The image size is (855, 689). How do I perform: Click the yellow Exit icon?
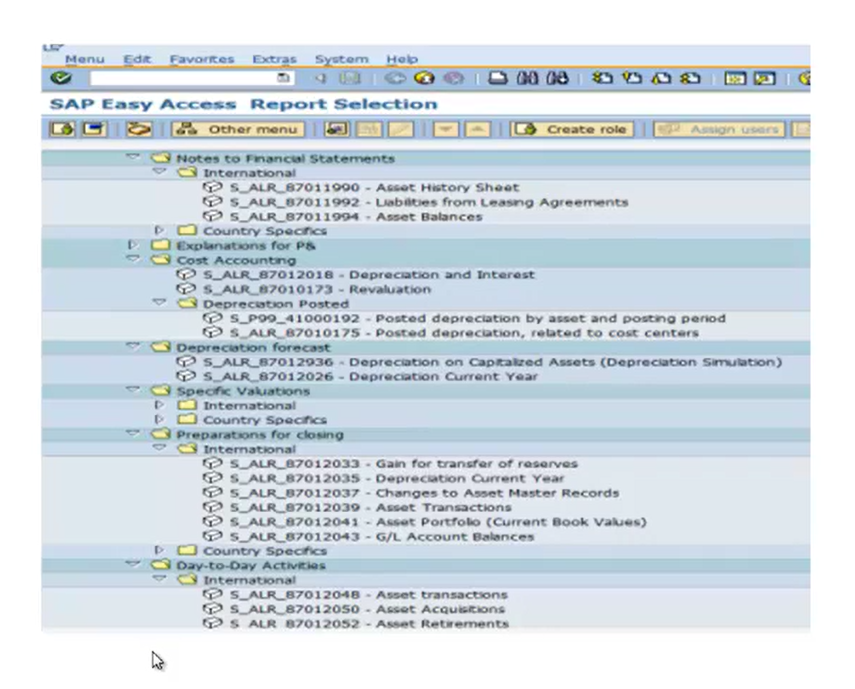[x=424, y=78]
